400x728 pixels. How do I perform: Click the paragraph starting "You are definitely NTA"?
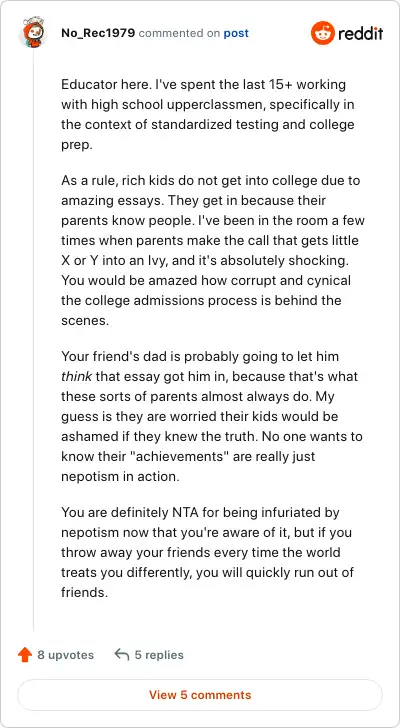tap(207, 552)
